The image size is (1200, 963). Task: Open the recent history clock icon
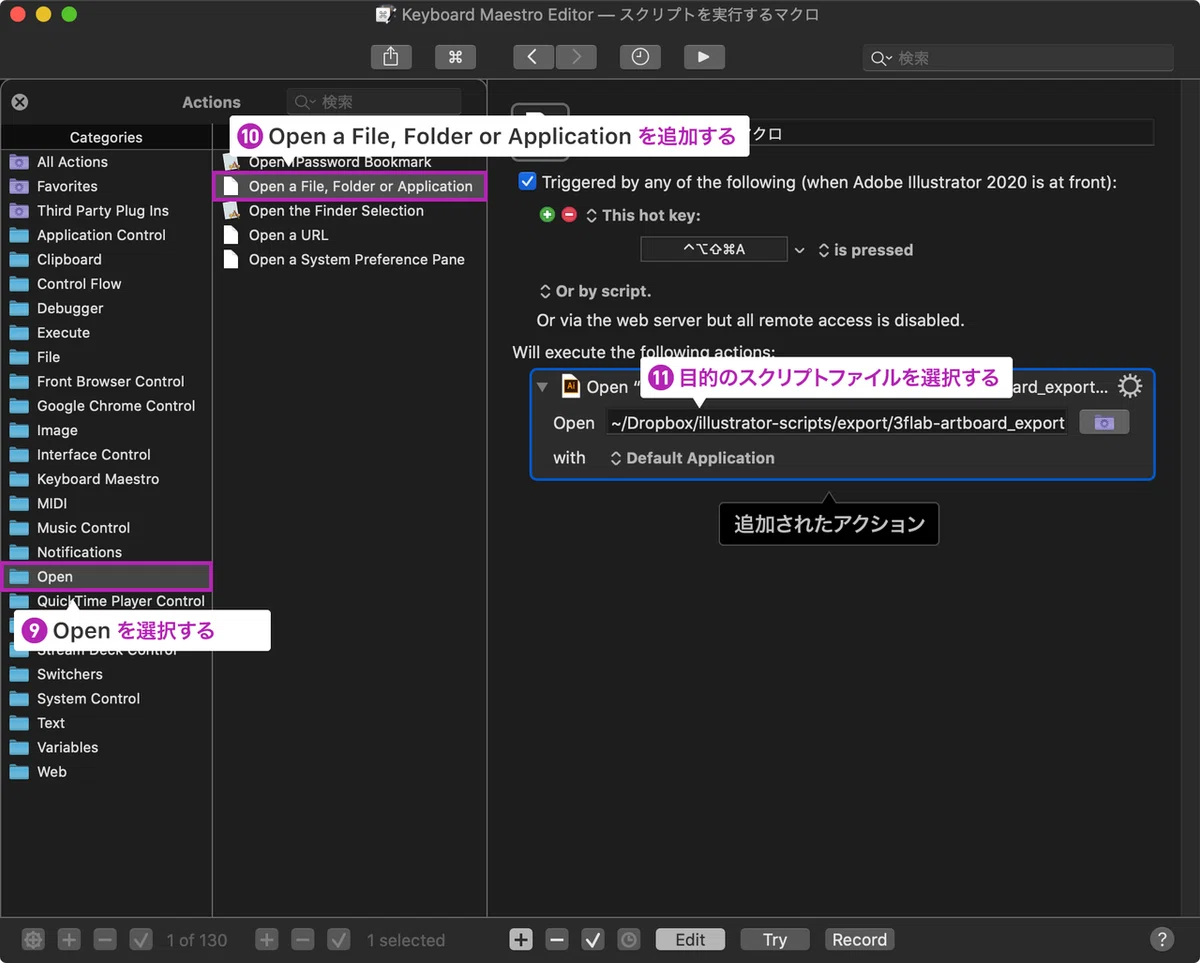(640, 57)
